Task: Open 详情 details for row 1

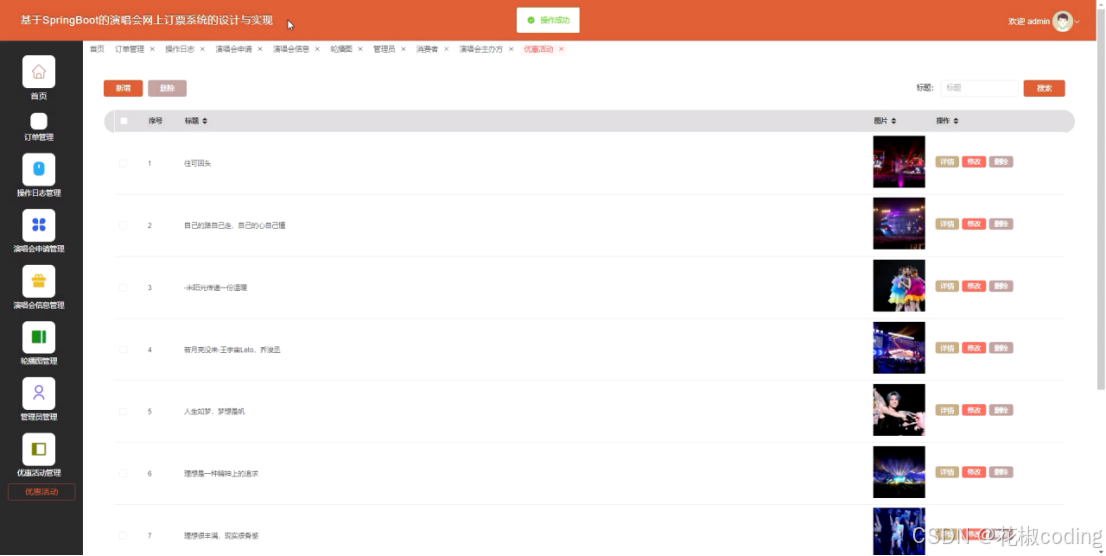Action: coord(947,162)
